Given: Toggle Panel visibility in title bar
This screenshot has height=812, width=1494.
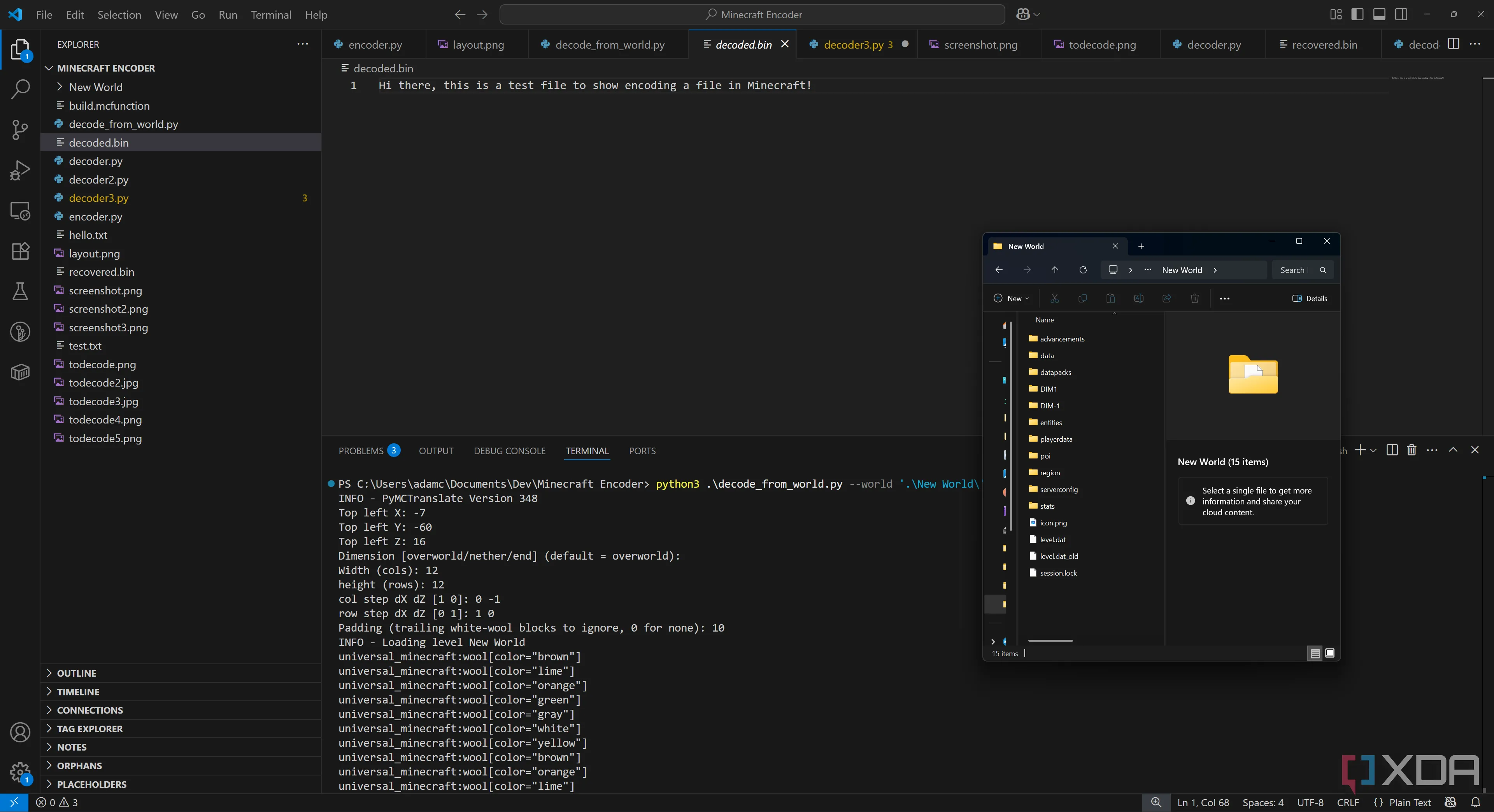Looking at the screenshot, I should [x=1380, y=14].
